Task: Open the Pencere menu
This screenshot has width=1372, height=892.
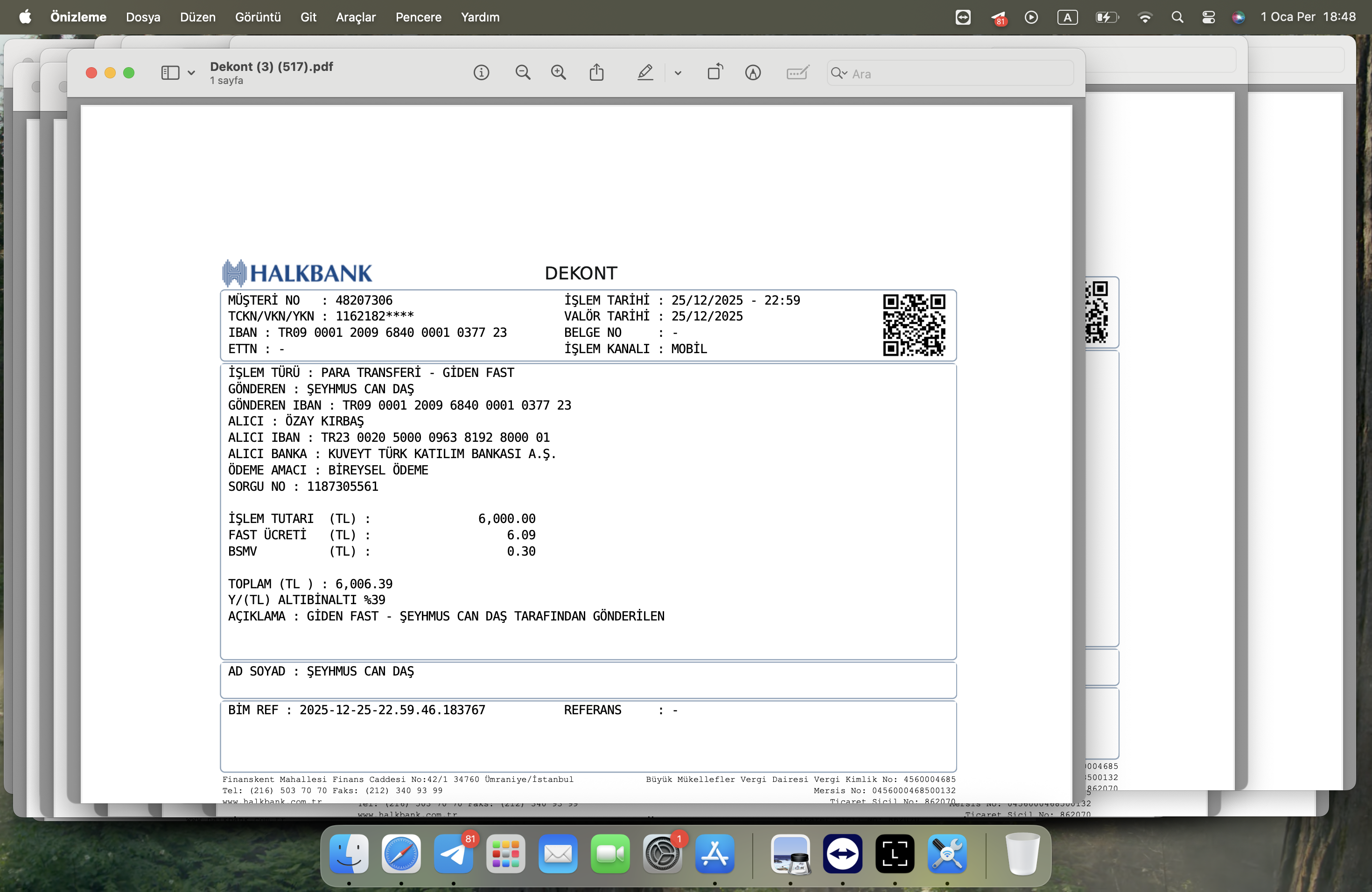Action: pos(419,17)
